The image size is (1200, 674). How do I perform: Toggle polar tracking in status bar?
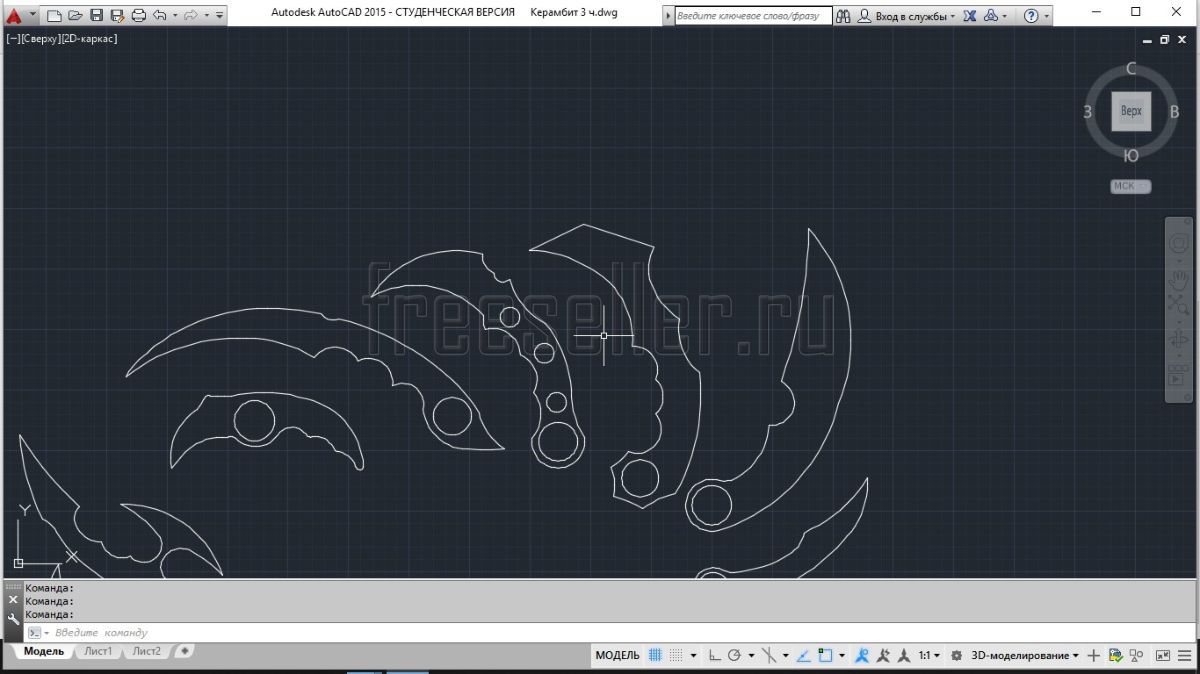735,656
